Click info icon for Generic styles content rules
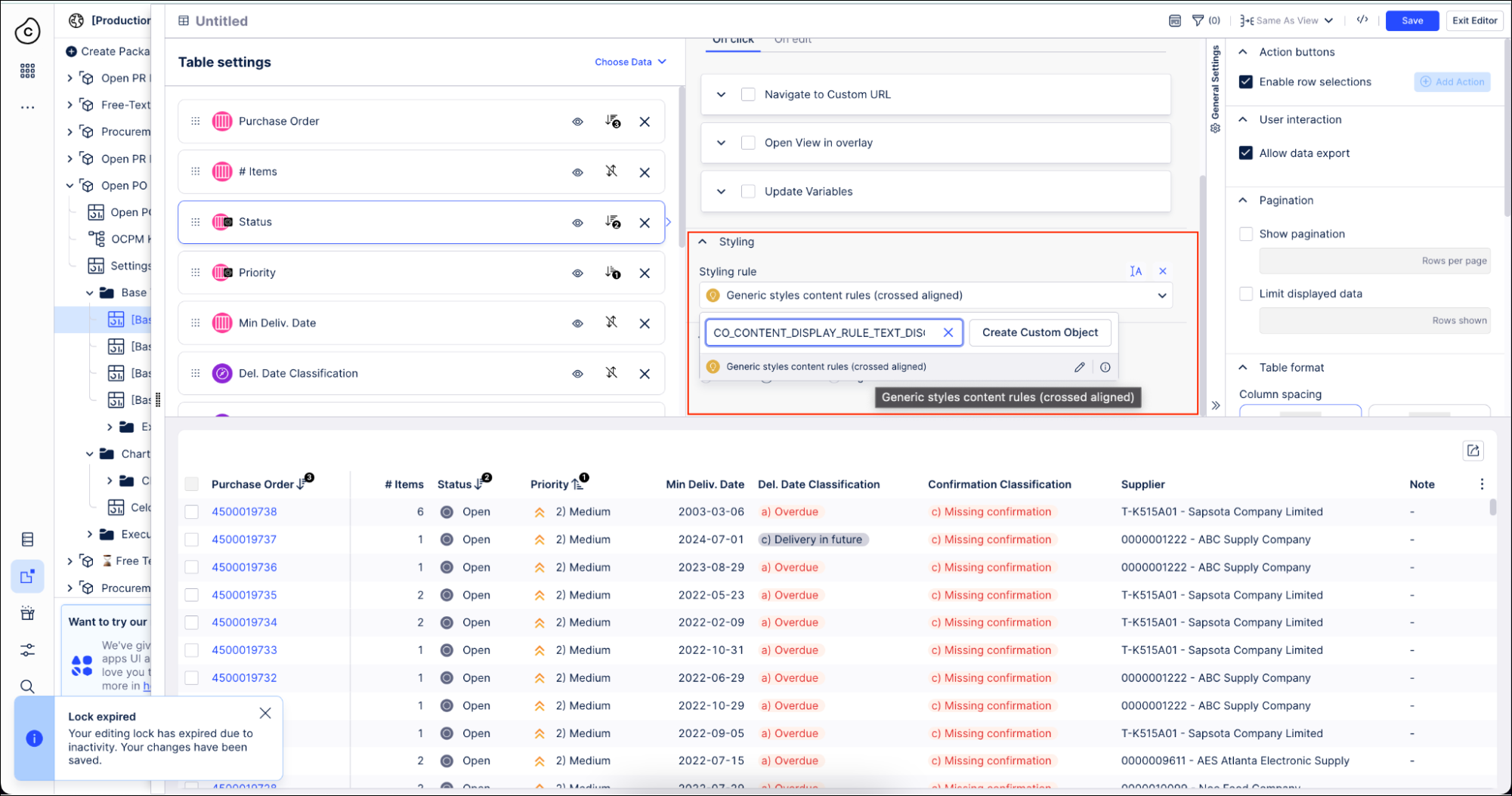Viewport: 1512px width, 796px height. [x=1105, y=367]
